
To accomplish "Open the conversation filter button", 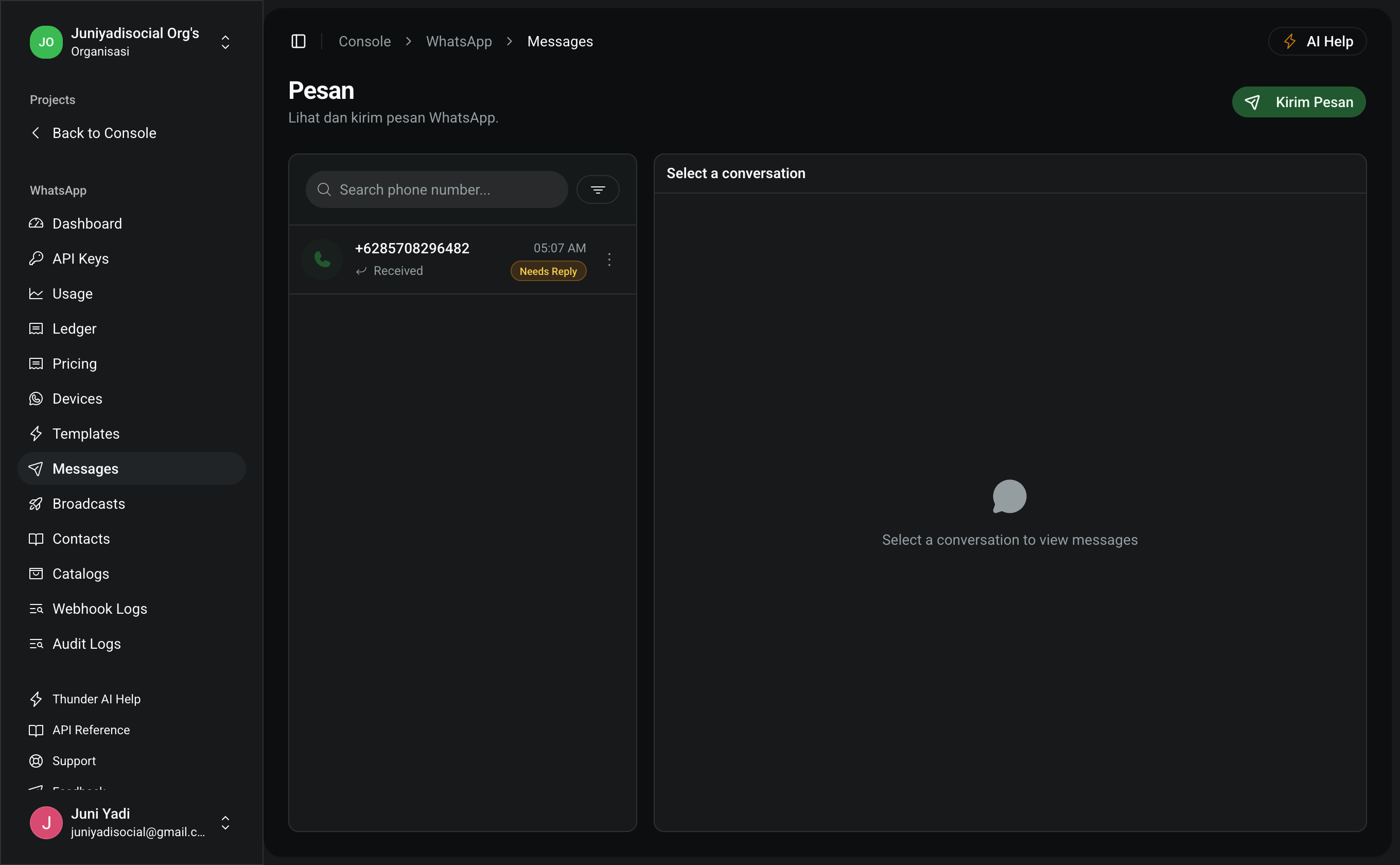I will [598, 189].
